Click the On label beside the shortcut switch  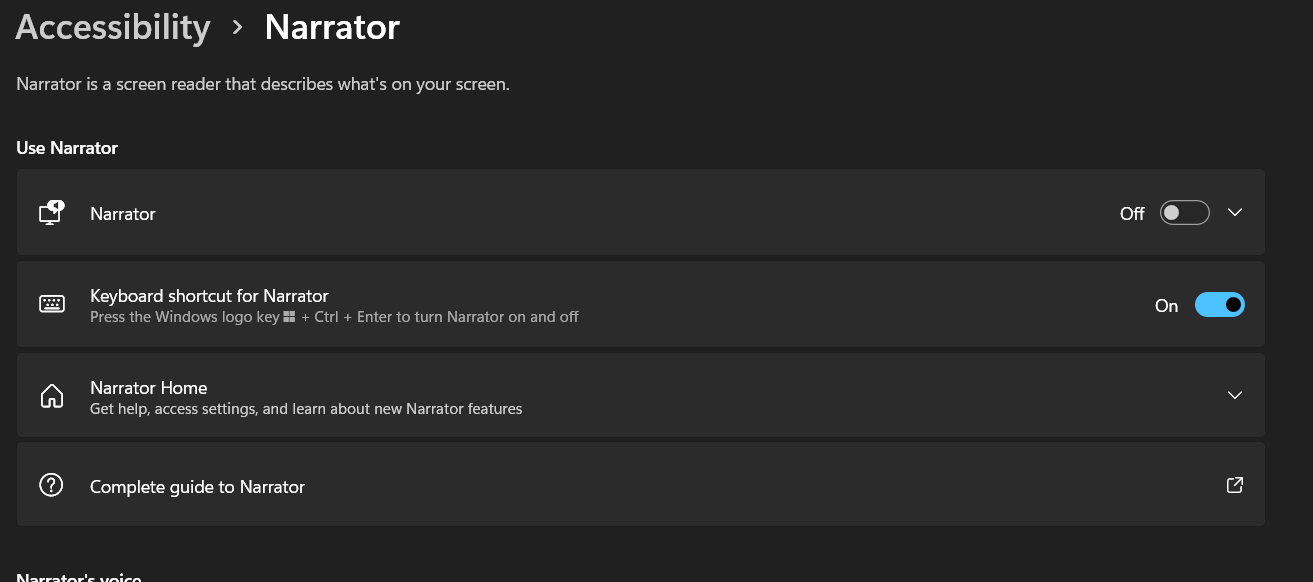[1167, 306]
